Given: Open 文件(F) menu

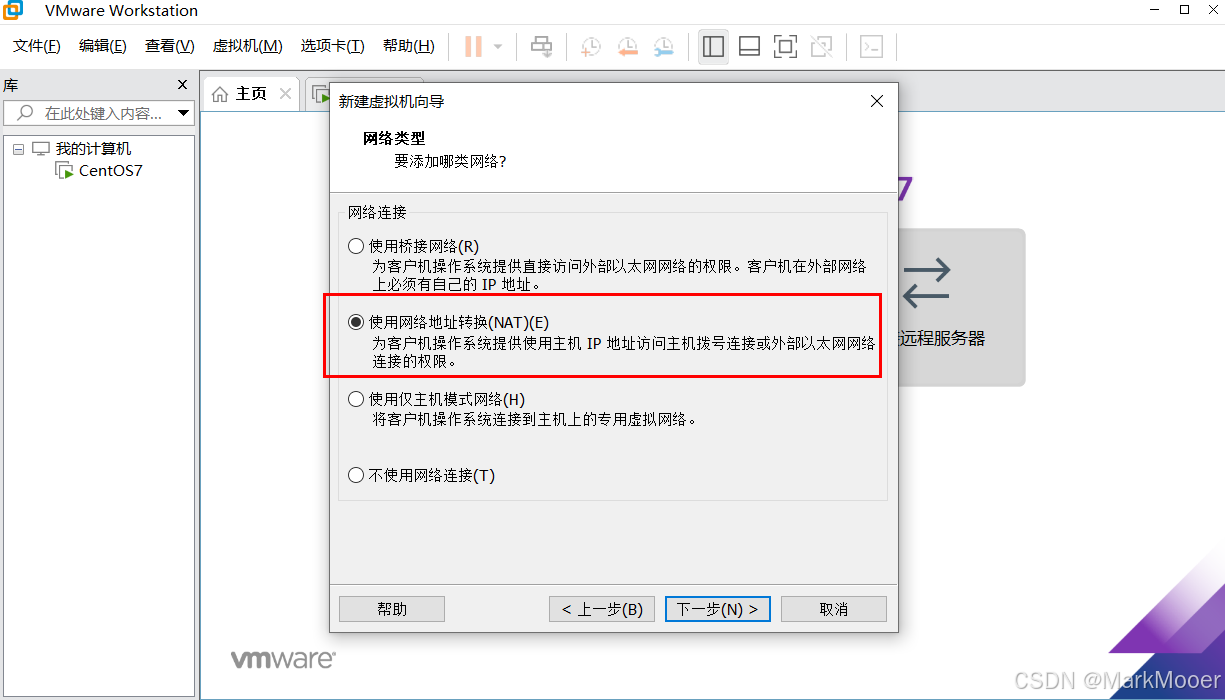Looking at the screenshot, I should (x=37, y=46).
